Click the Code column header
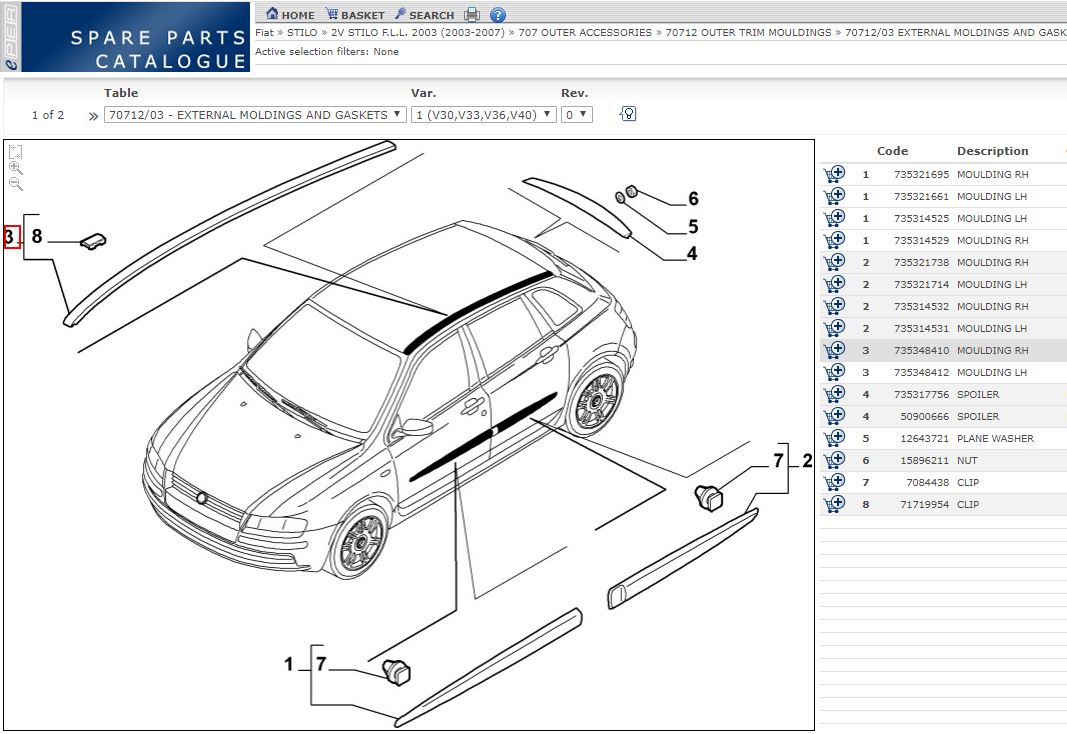 coord(892,151)
